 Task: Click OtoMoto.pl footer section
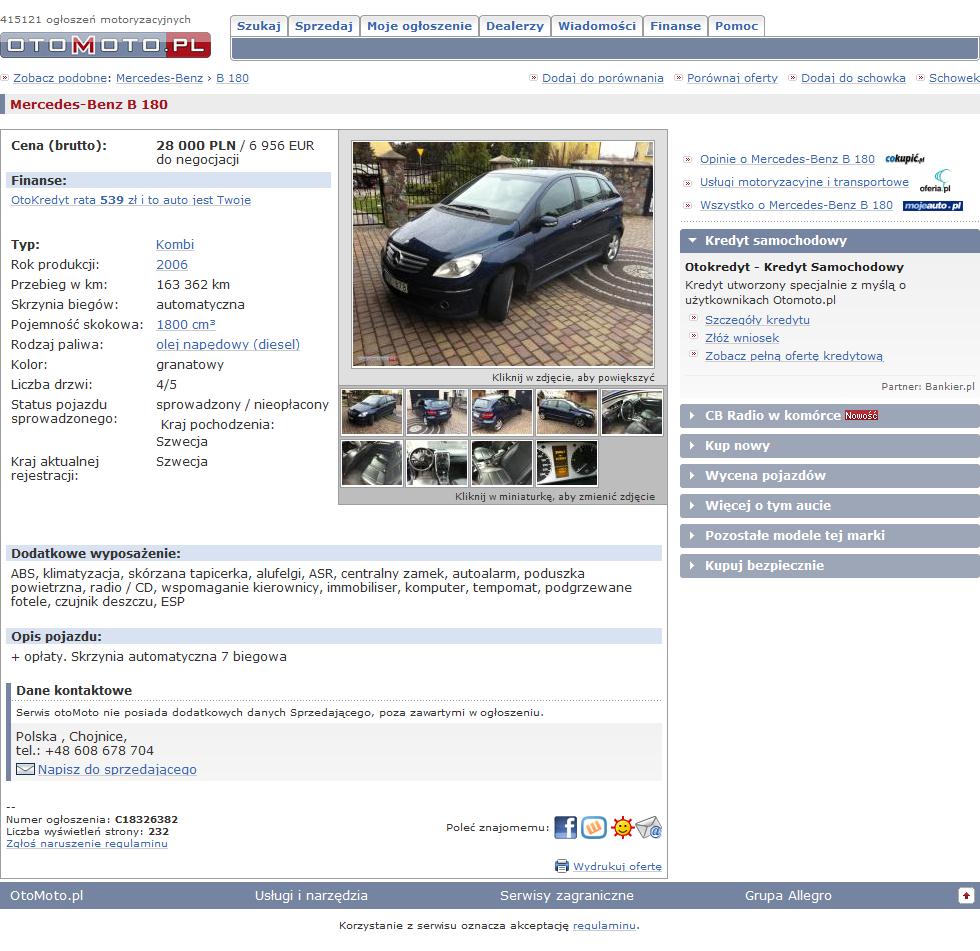(46, 895)
